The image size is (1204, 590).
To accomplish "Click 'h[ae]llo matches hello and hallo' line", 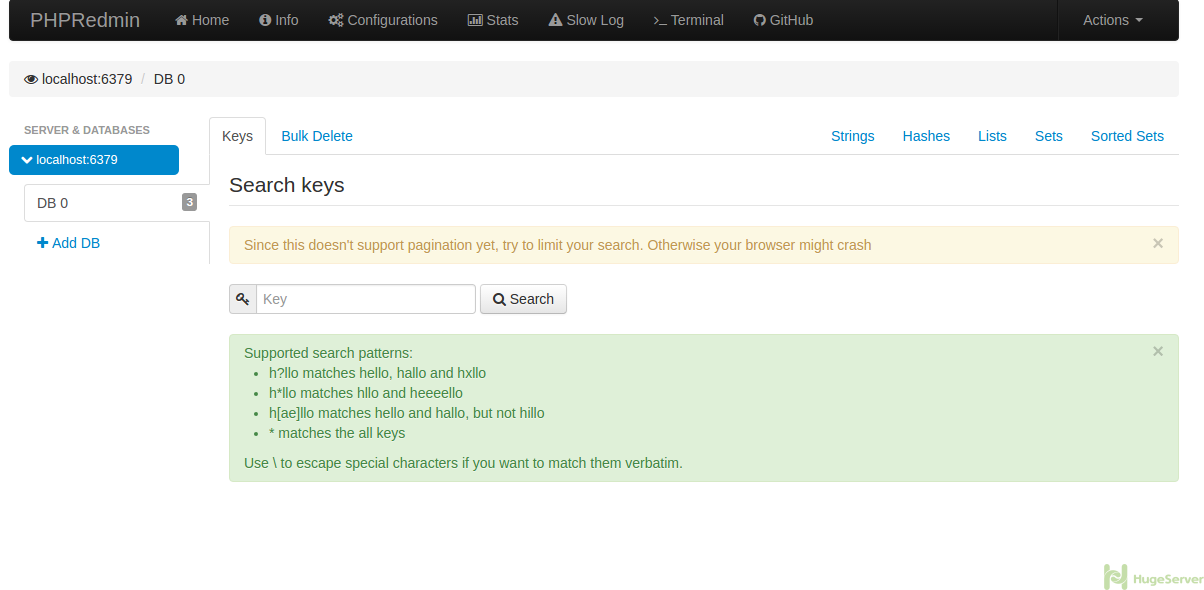I will [x=407, y=413].
